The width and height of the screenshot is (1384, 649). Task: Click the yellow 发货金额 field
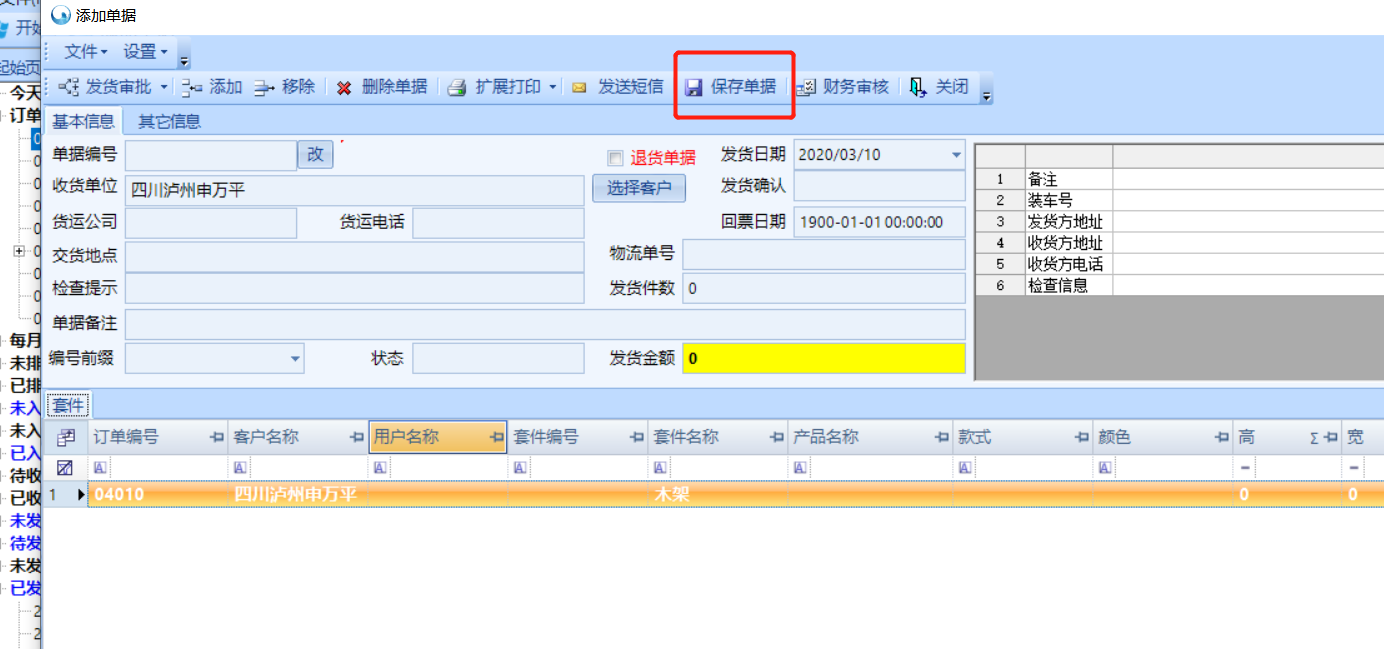[823, 358]
